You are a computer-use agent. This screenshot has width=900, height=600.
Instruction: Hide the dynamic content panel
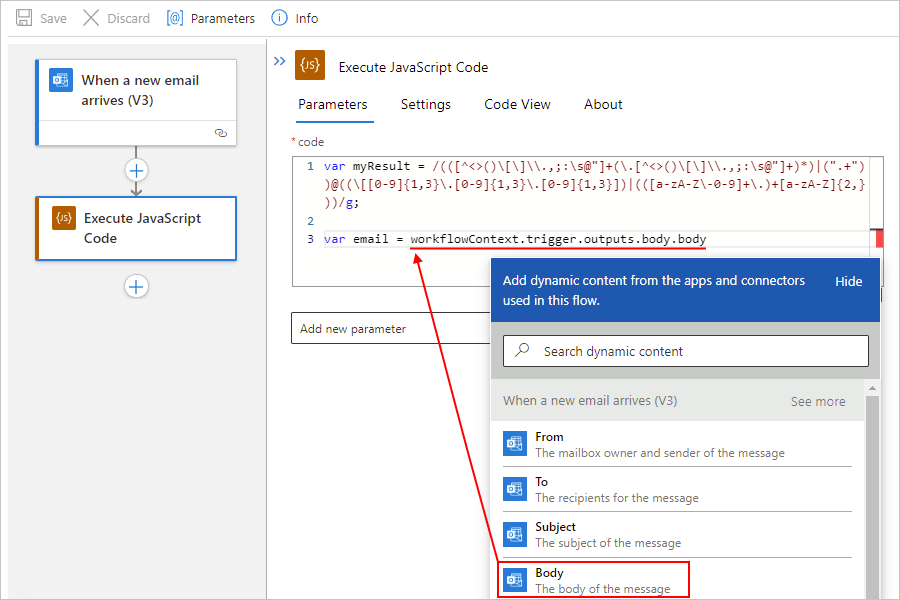849,281
